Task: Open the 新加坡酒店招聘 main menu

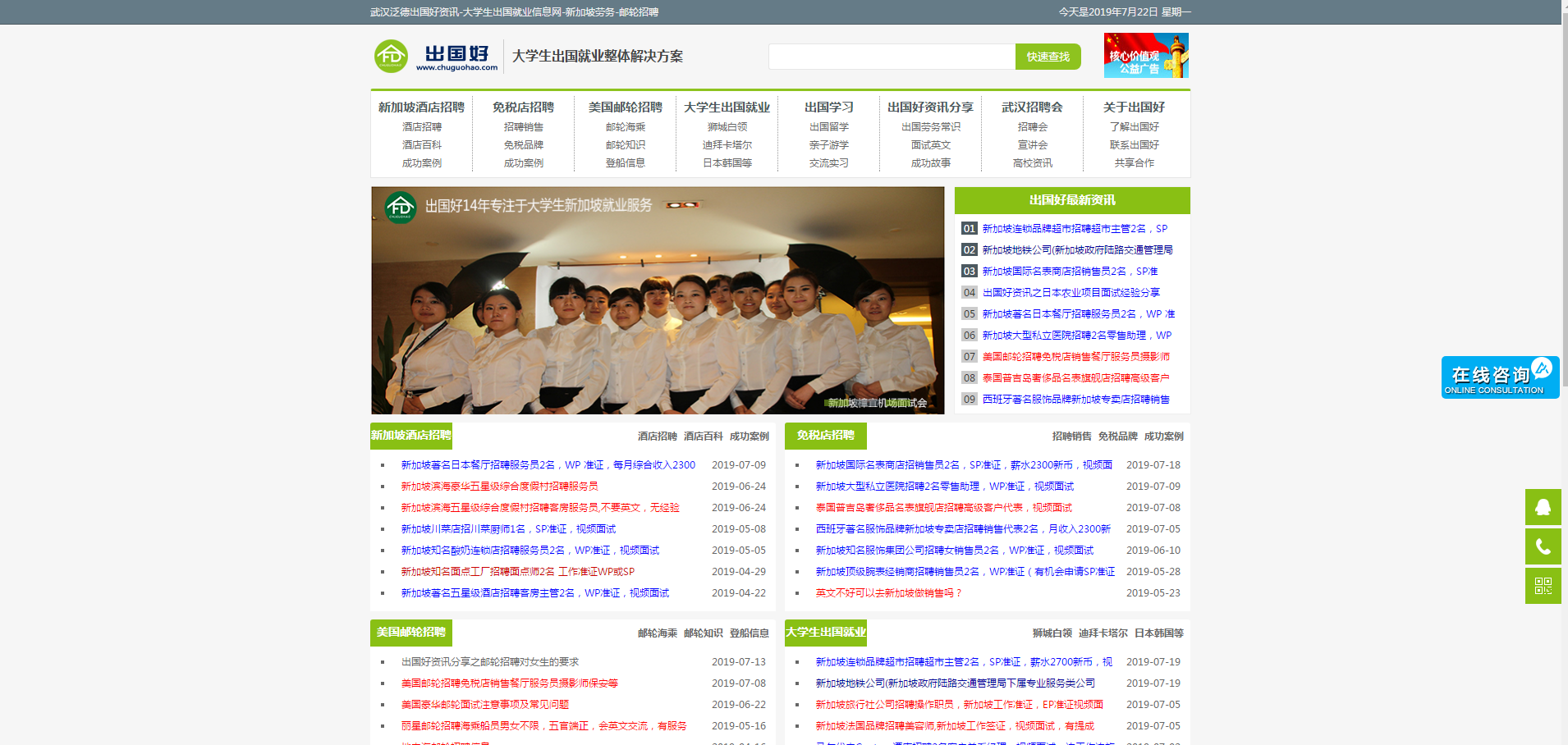Action: click(x=421, y=107)
